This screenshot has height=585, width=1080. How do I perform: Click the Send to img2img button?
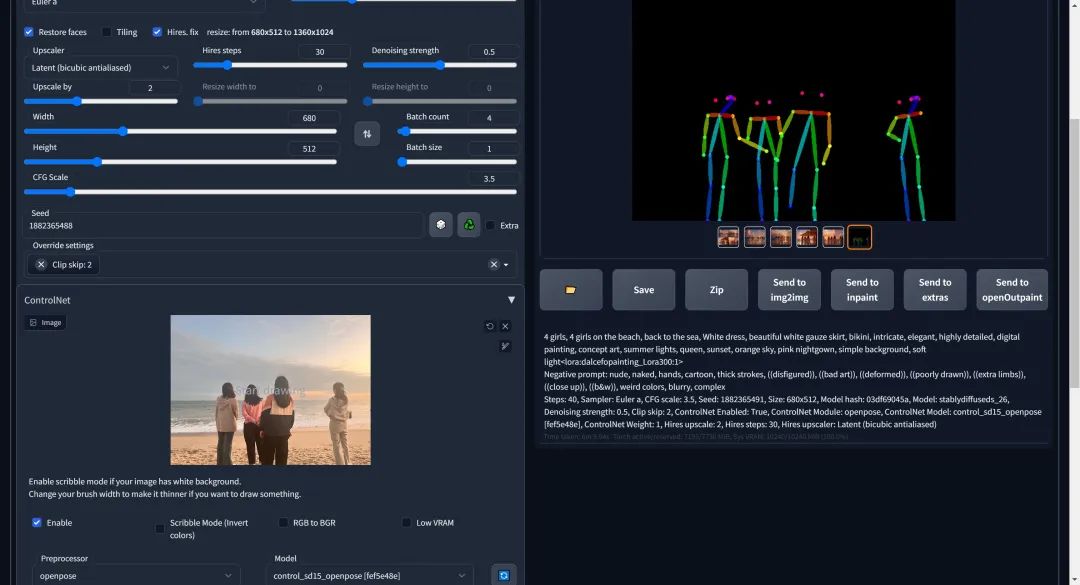[x=789, y=290]
